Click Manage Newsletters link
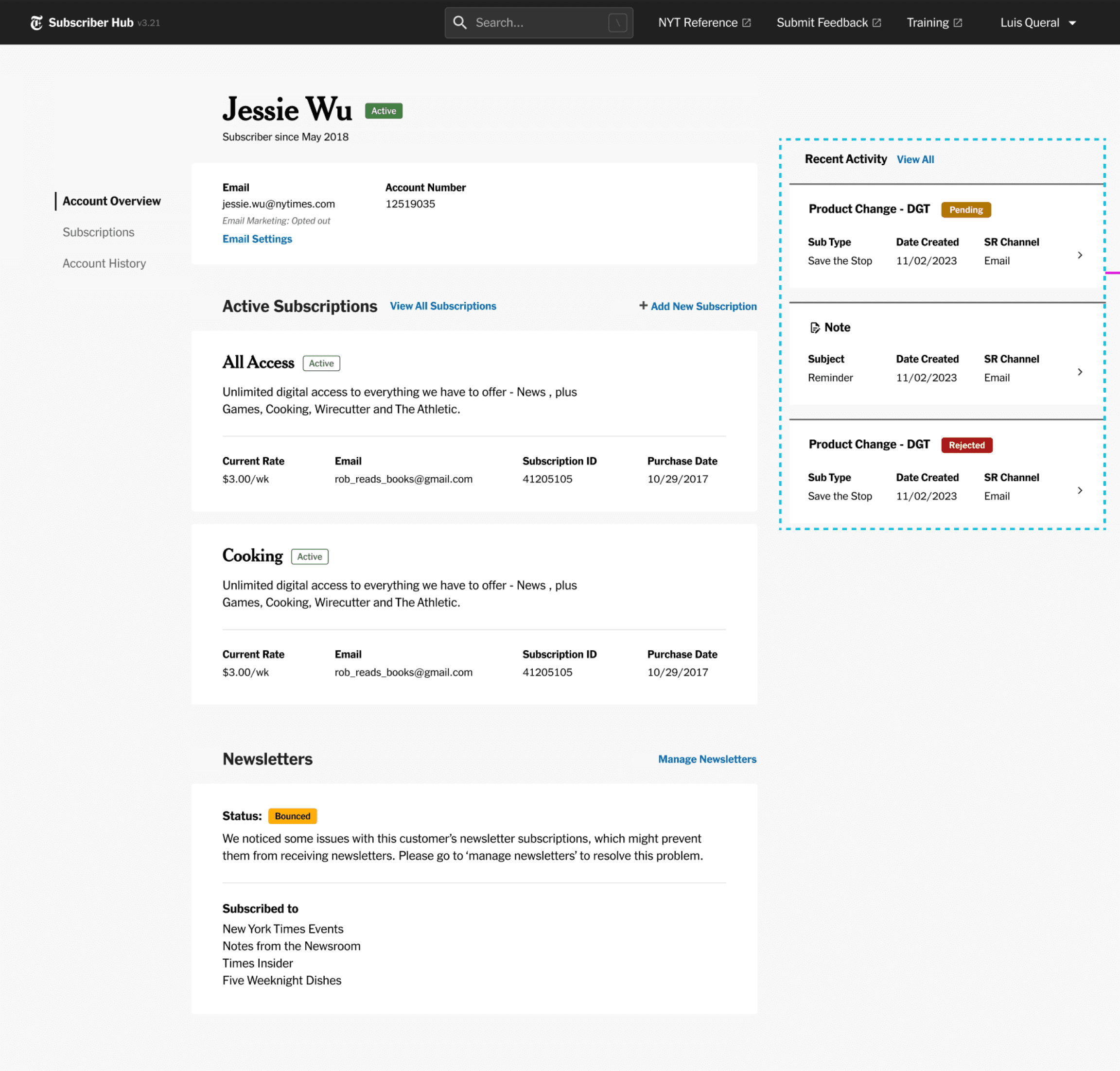This screenshot has height=1071, width=1120. 707,759
